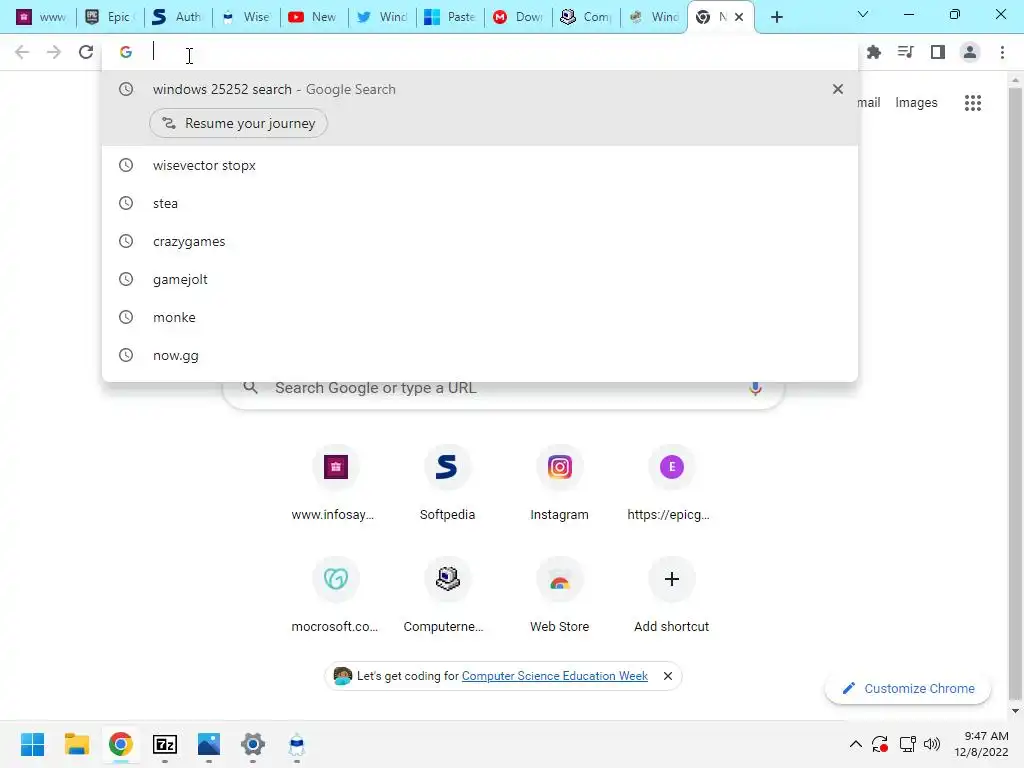1024x768 pixels.
Task: Open 7-Zip from the taskbar
Action: point(165,744)
